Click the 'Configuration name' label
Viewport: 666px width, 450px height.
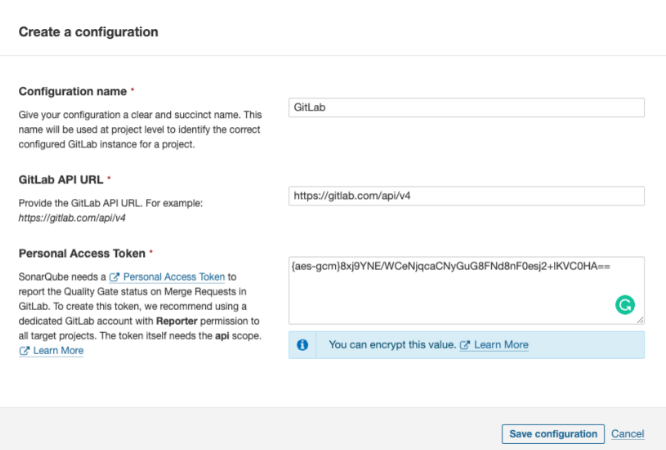[73, 91]
